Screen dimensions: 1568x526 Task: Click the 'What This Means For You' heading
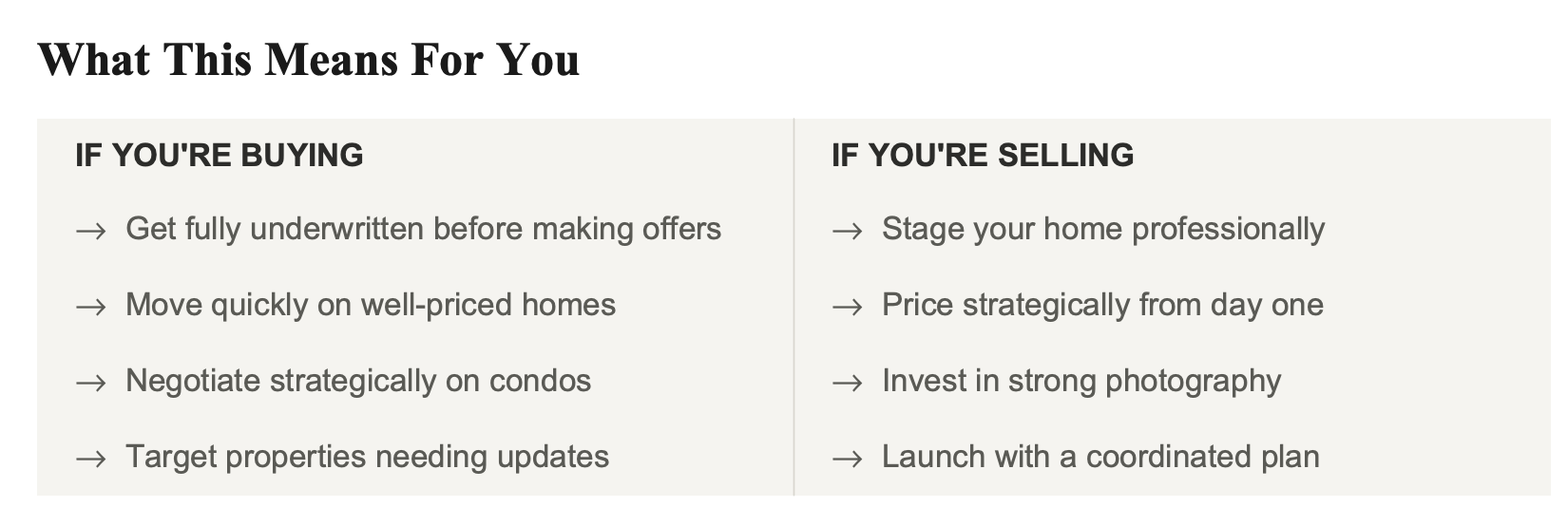point(309,60)
